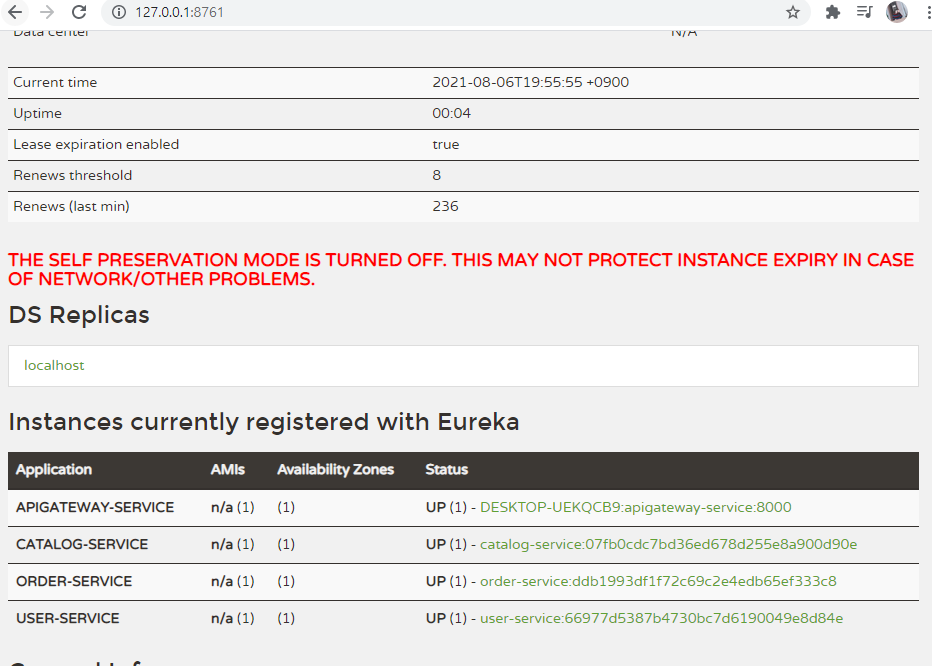Click the Uptime value 00:04
Screen dimensions: 932x666
(451, 113)
